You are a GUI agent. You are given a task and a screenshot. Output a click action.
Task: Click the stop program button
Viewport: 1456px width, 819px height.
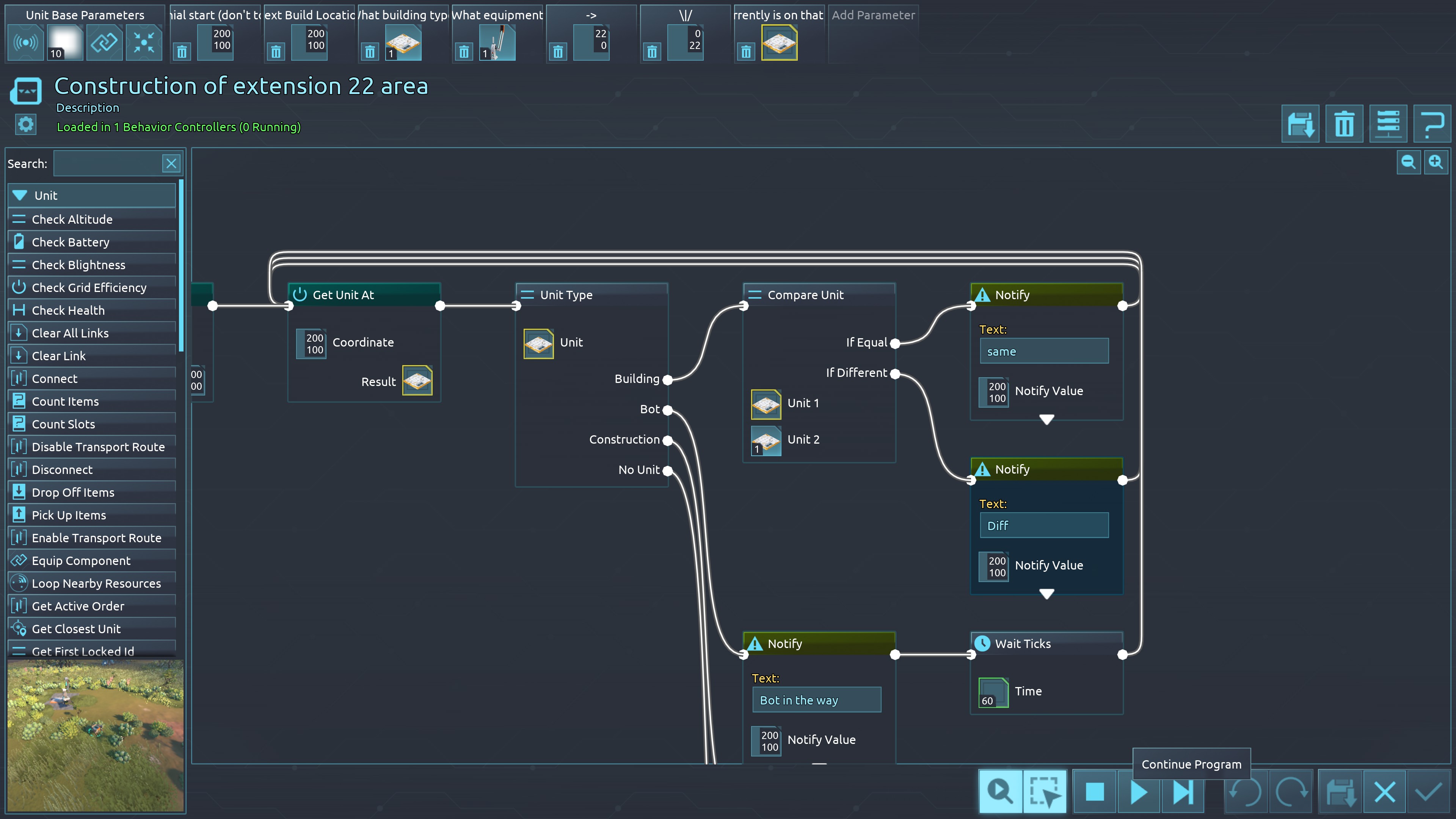[x=1095, y=791]
